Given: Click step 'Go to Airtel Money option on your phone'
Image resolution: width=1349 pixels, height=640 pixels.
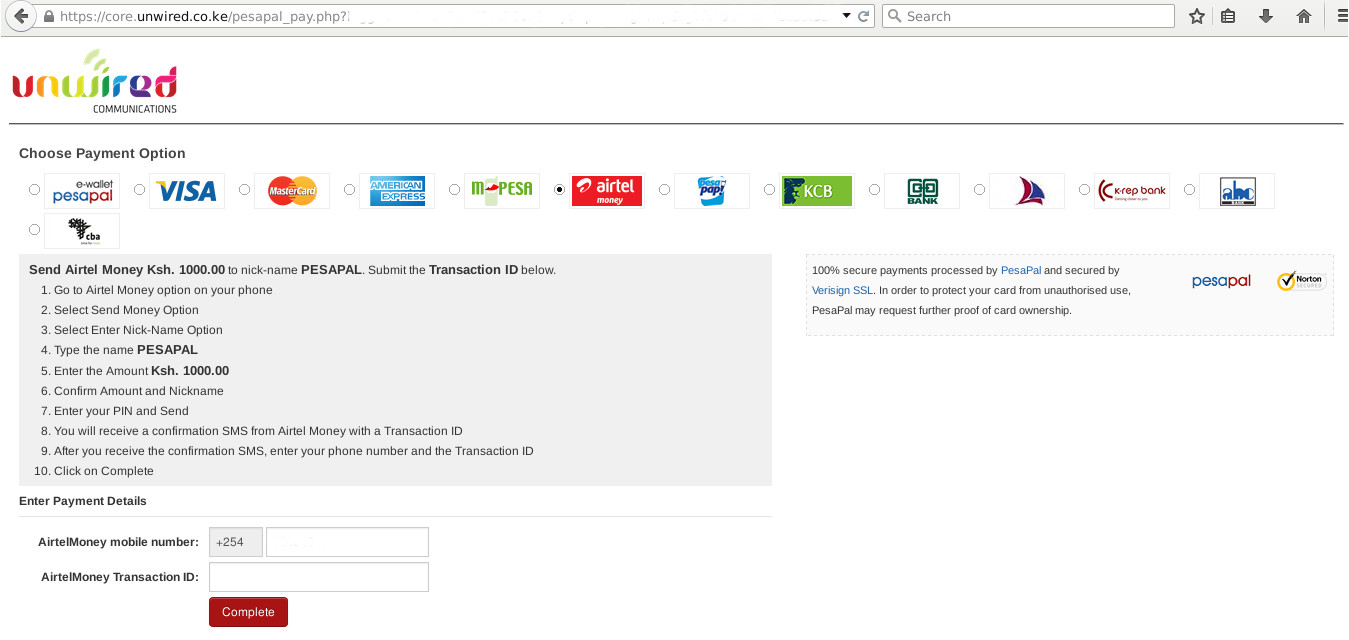Looking at the screenshot, I should pyautogui.click(x=163, y=290).
